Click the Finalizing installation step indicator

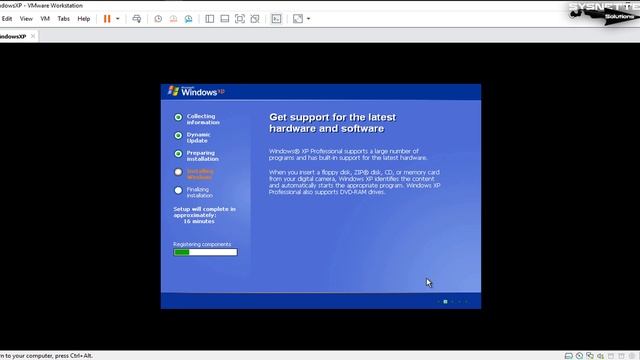[x=178, y=190]
